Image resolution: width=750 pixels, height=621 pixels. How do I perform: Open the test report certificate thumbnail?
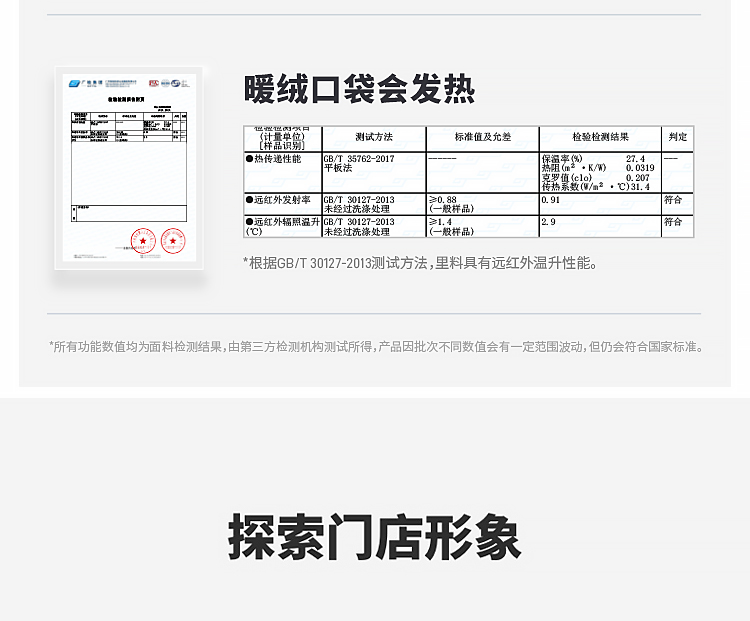coord(129,167)
